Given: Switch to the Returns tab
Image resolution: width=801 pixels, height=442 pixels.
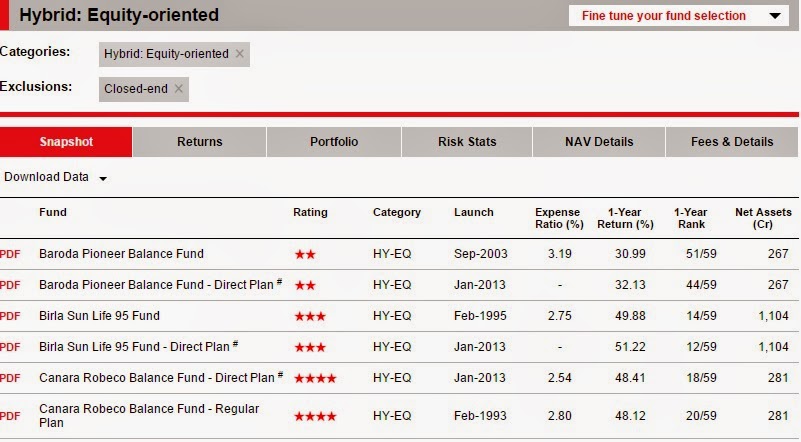Looking at the screenshot, I should coord(199,142).
